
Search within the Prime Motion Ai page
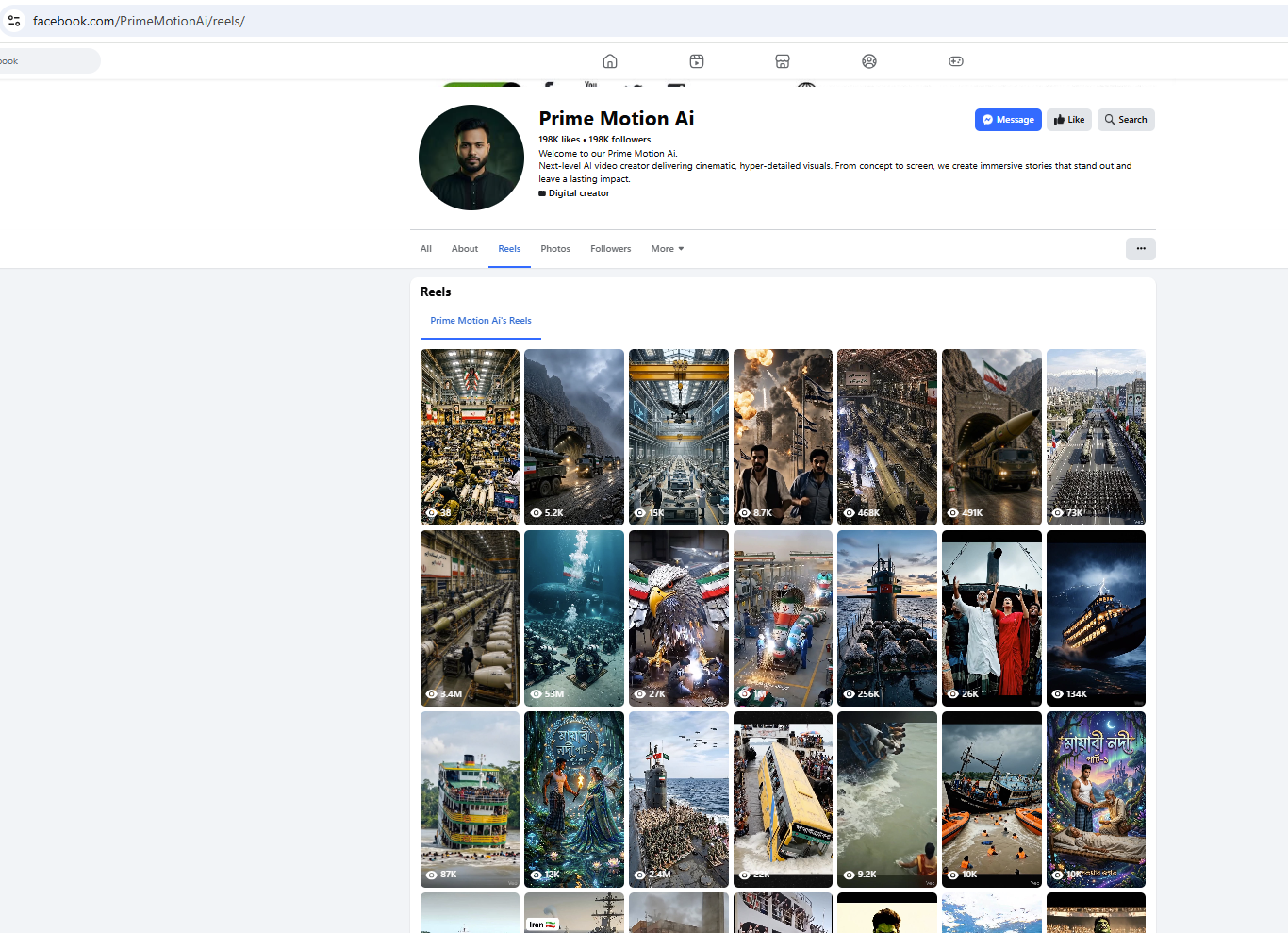coord(1126,120)
